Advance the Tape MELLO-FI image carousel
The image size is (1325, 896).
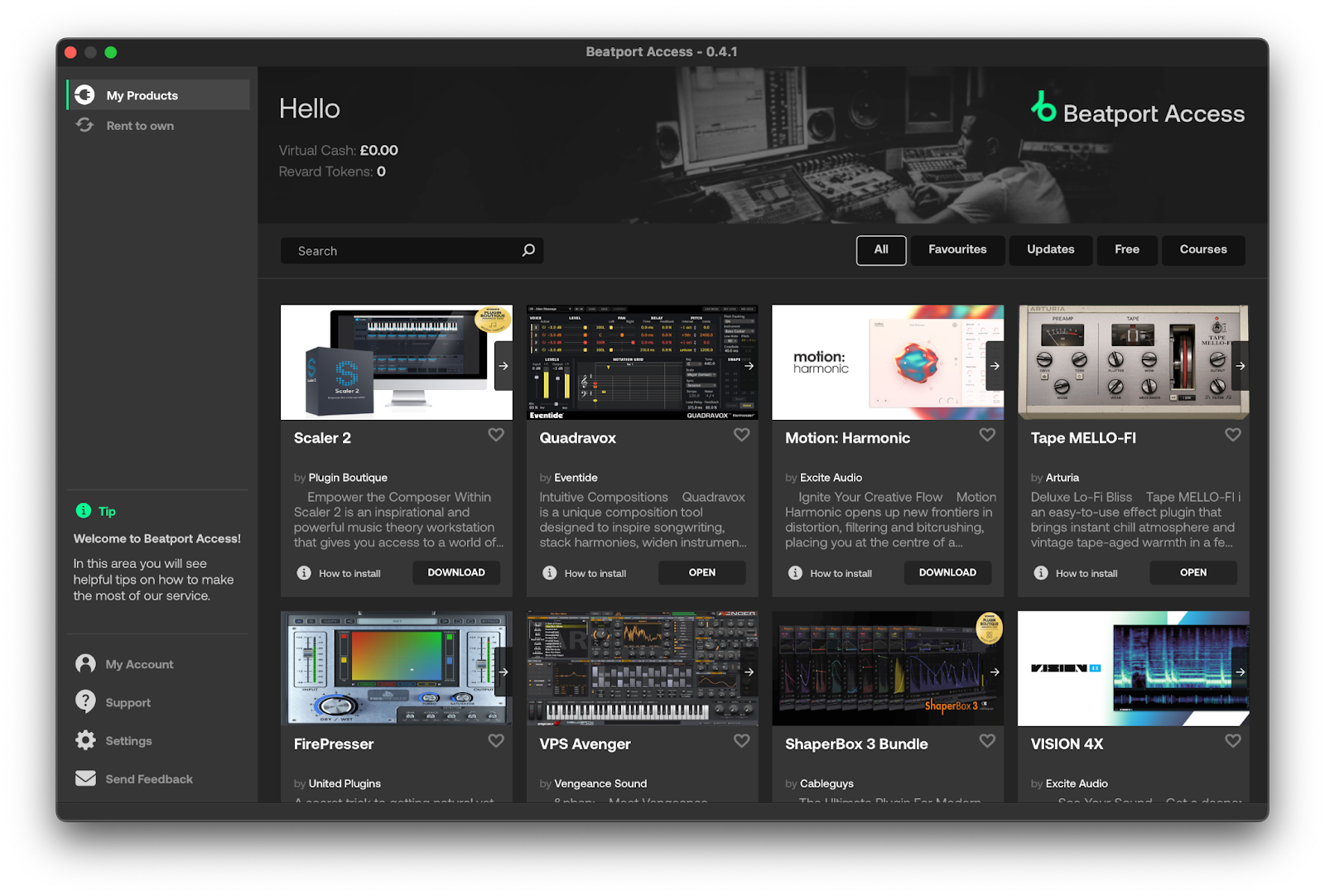tap(1241, 365)
